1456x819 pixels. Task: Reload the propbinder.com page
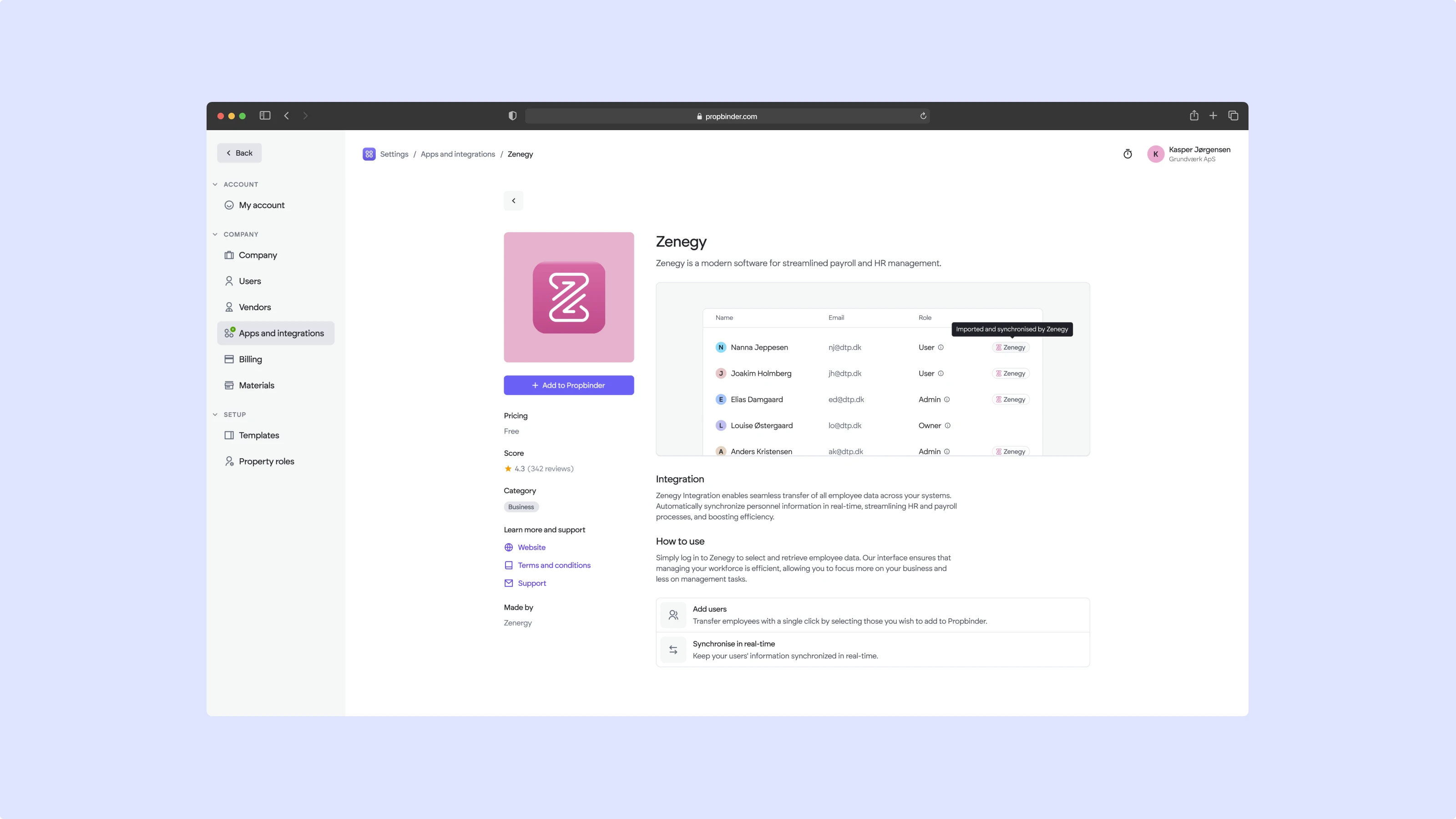[x=923, y=116]
